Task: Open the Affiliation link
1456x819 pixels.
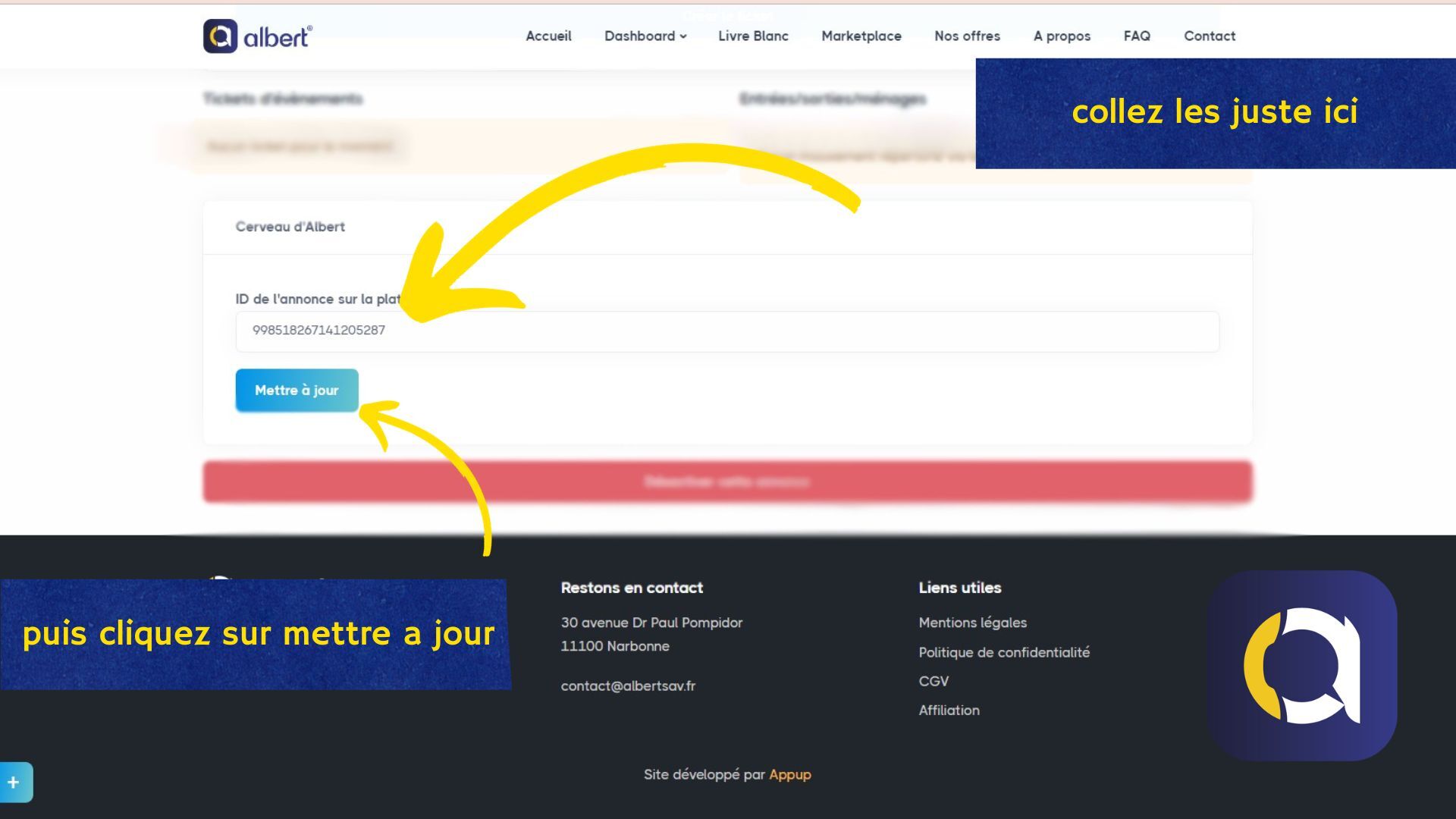Action: [949, 710]
